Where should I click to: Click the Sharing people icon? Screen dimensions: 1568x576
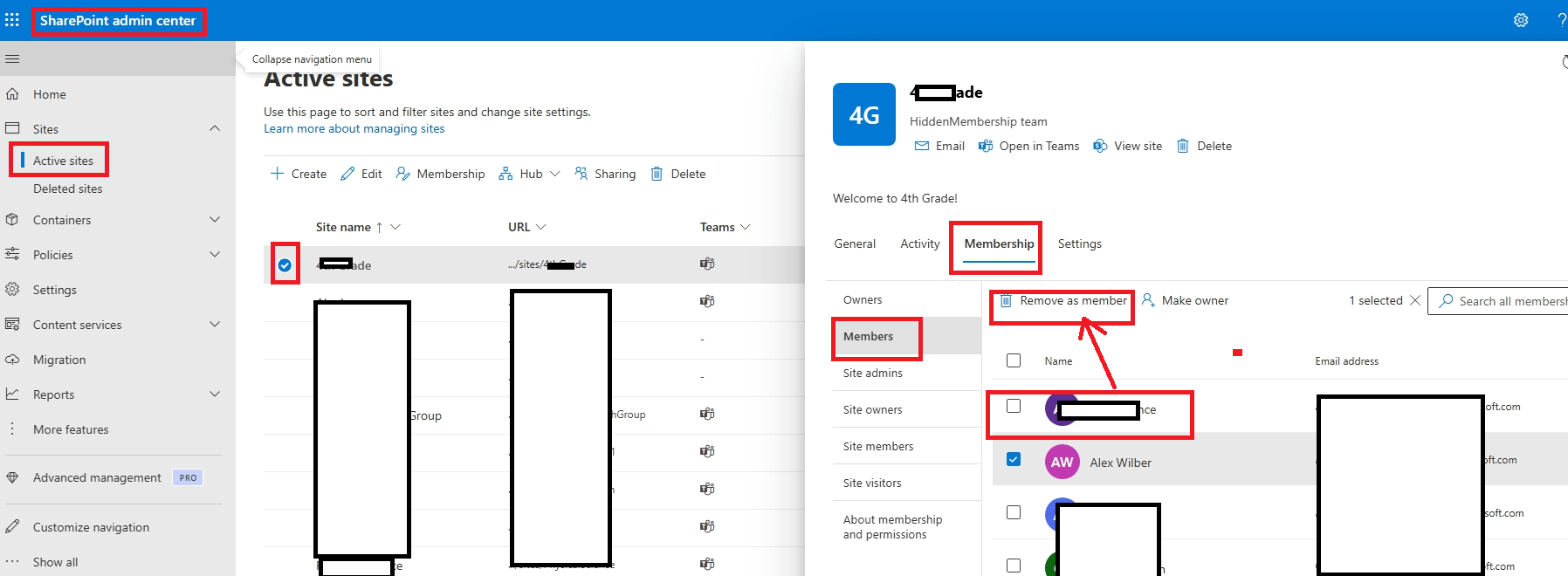[581, 174]
